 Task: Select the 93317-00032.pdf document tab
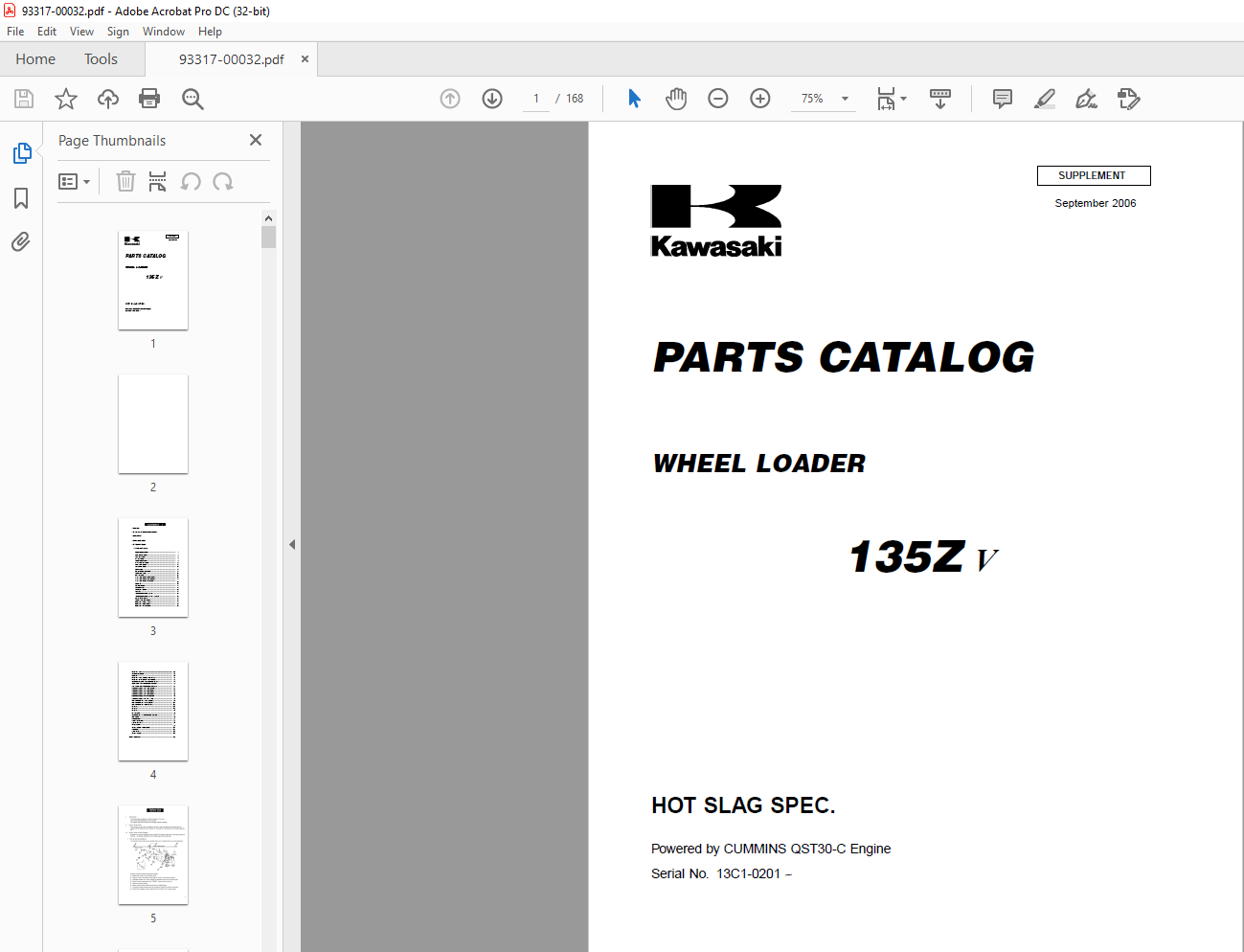232,59
